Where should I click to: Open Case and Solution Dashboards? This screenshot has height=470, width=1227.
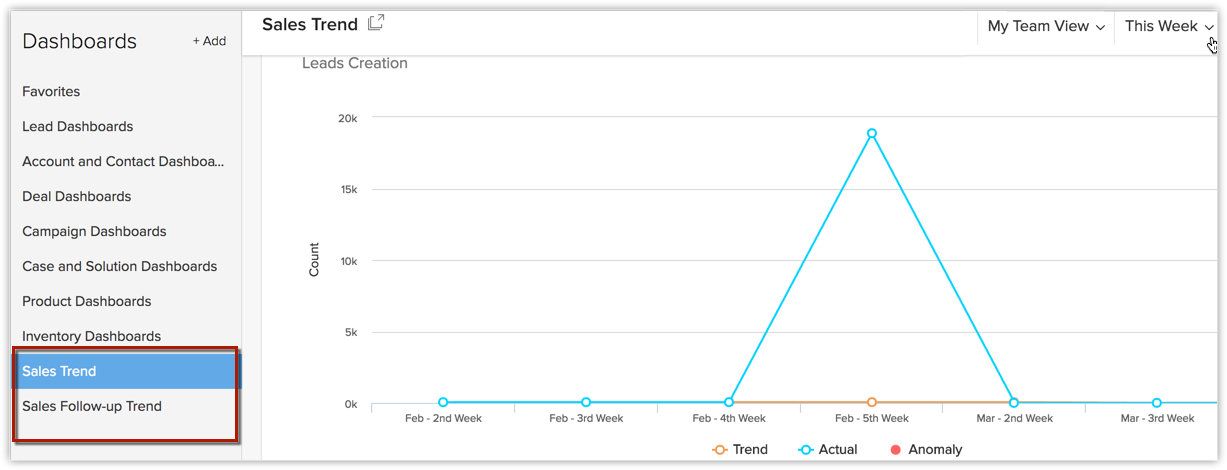(x=119, y=266)
